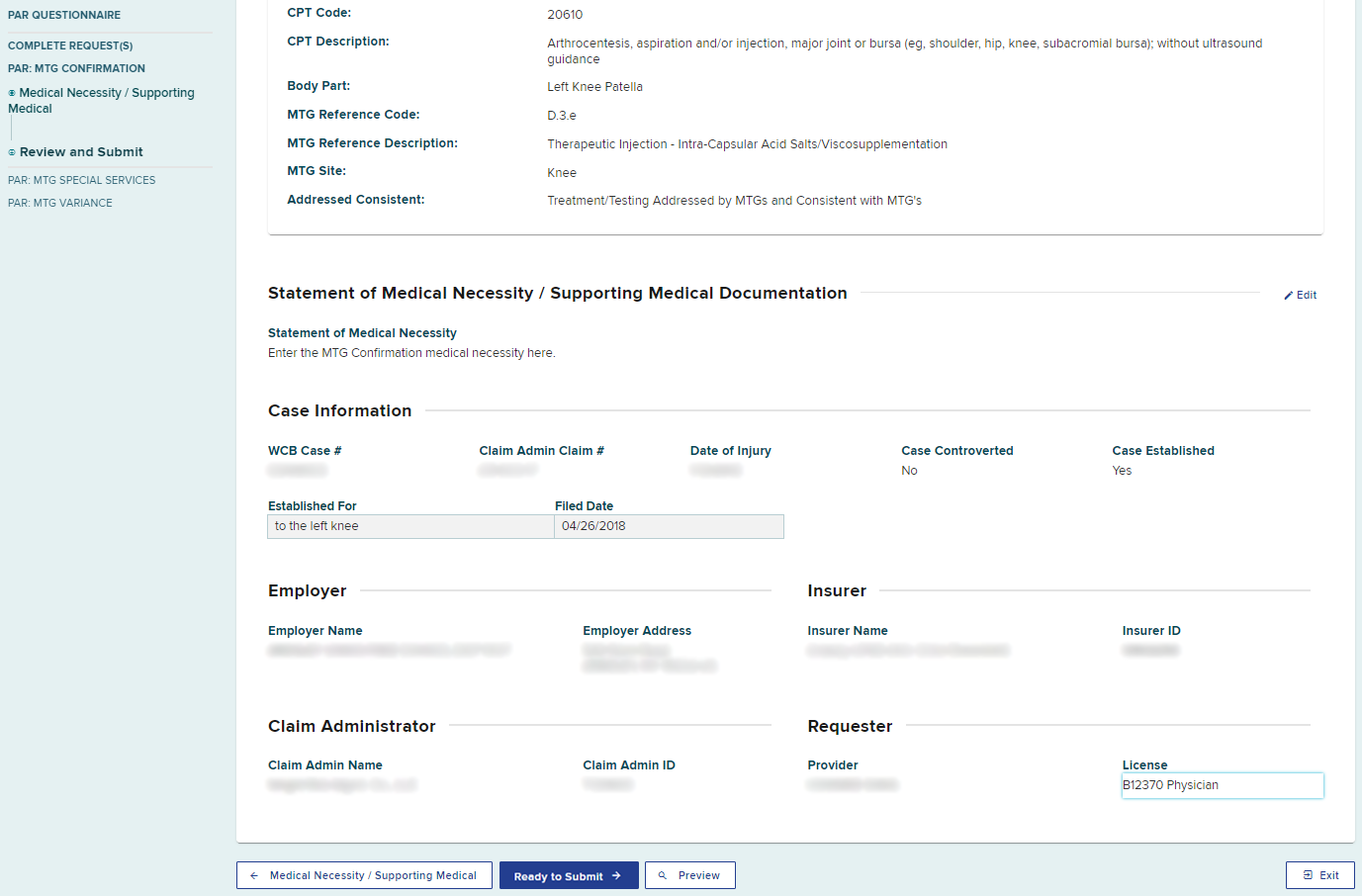Open the Preview button
This screenshot has height=896, width=1362.
689,875
